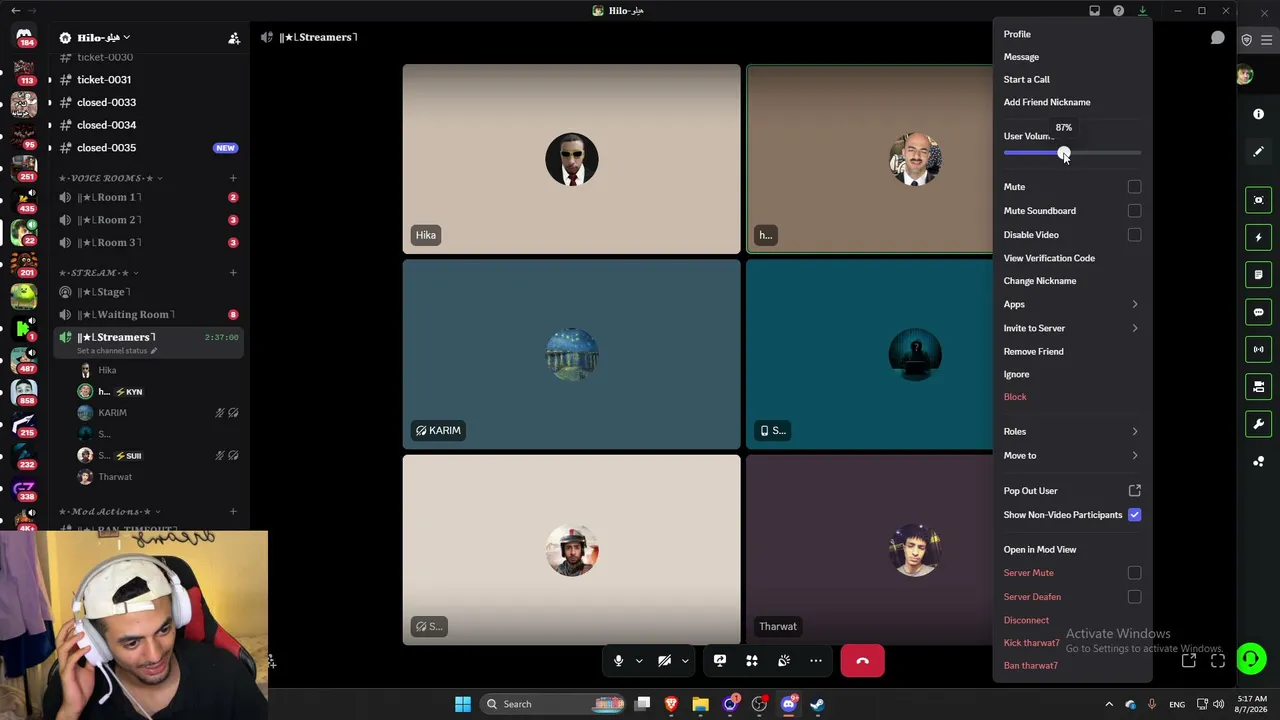This screenshot has width=1280, height=720.
Task: Join the Room 1 voice channel
Action: (x=148, y=197)
